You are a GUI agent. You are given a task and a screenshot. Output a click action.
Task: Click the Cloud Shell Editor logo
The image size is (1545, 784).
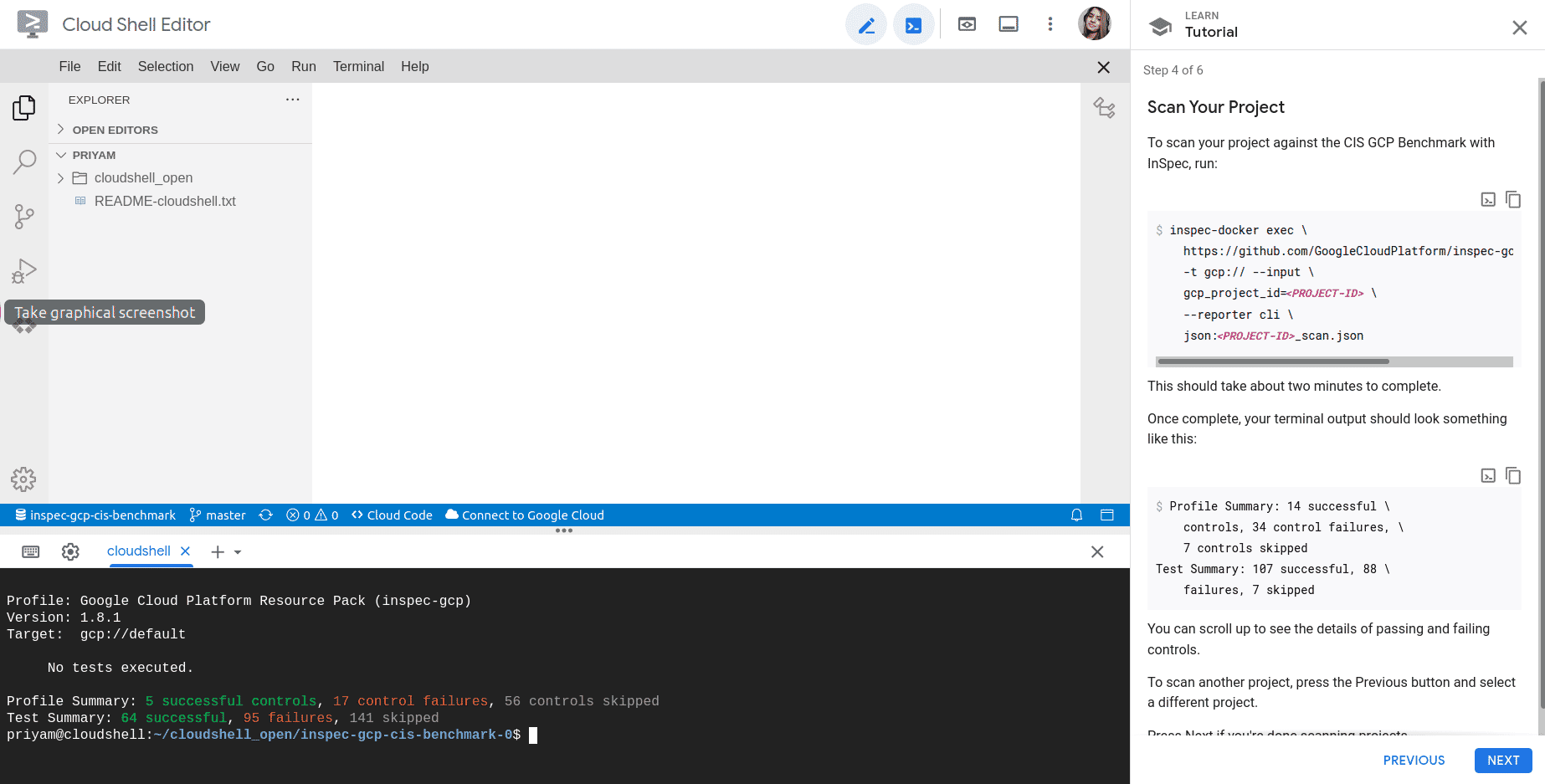(32, 24)
